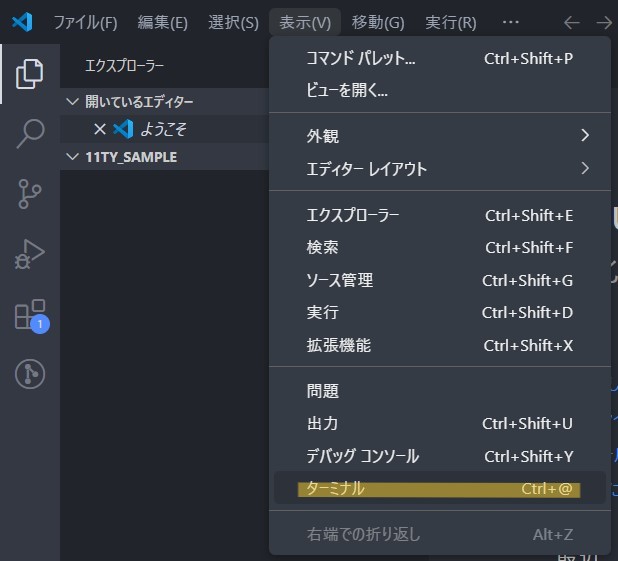Click the VS Code icon beside ようこそ
618x561 pixels.
[123, 129]
